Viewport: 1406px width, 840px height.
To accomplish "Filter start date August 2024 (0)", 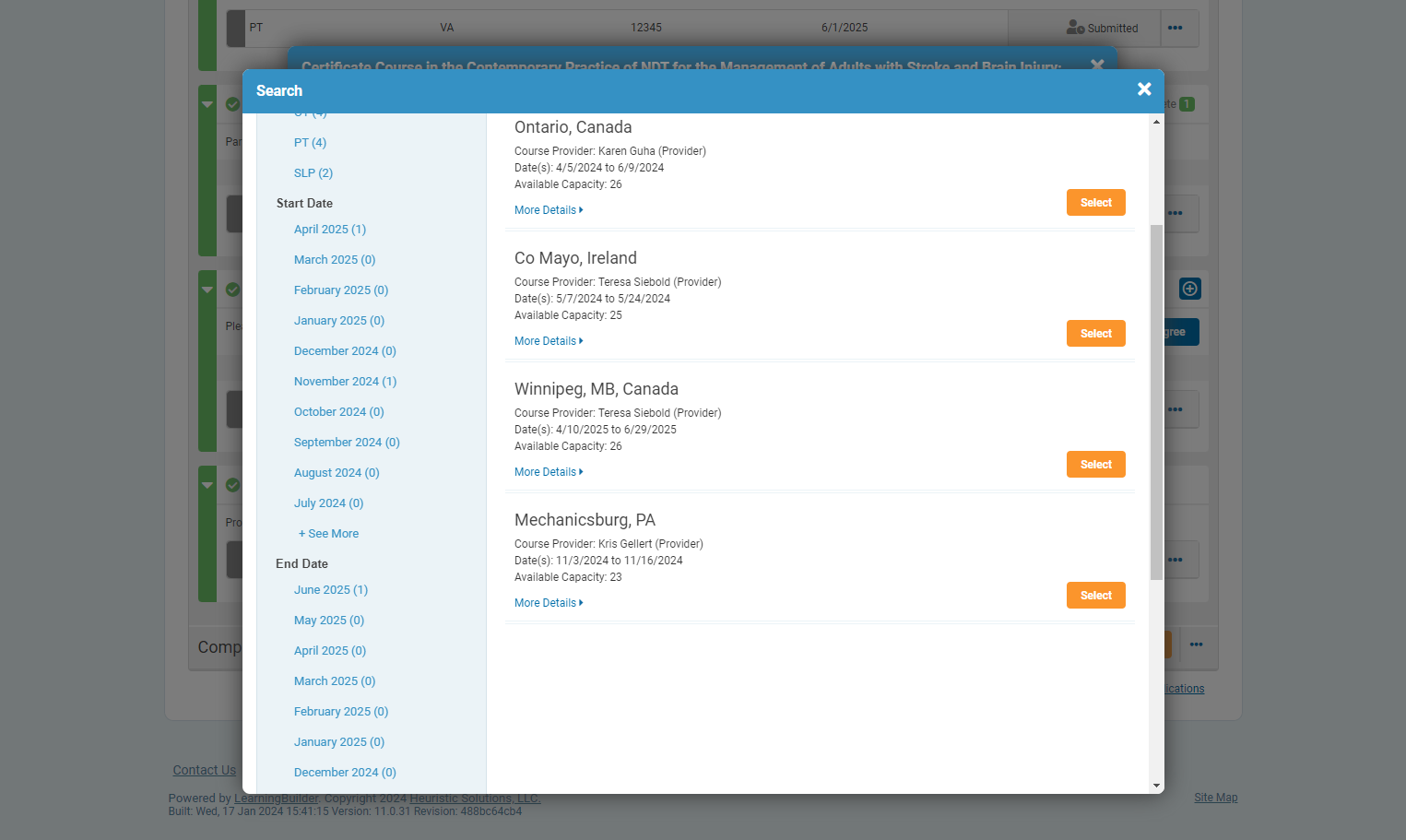I will (337, 473).
